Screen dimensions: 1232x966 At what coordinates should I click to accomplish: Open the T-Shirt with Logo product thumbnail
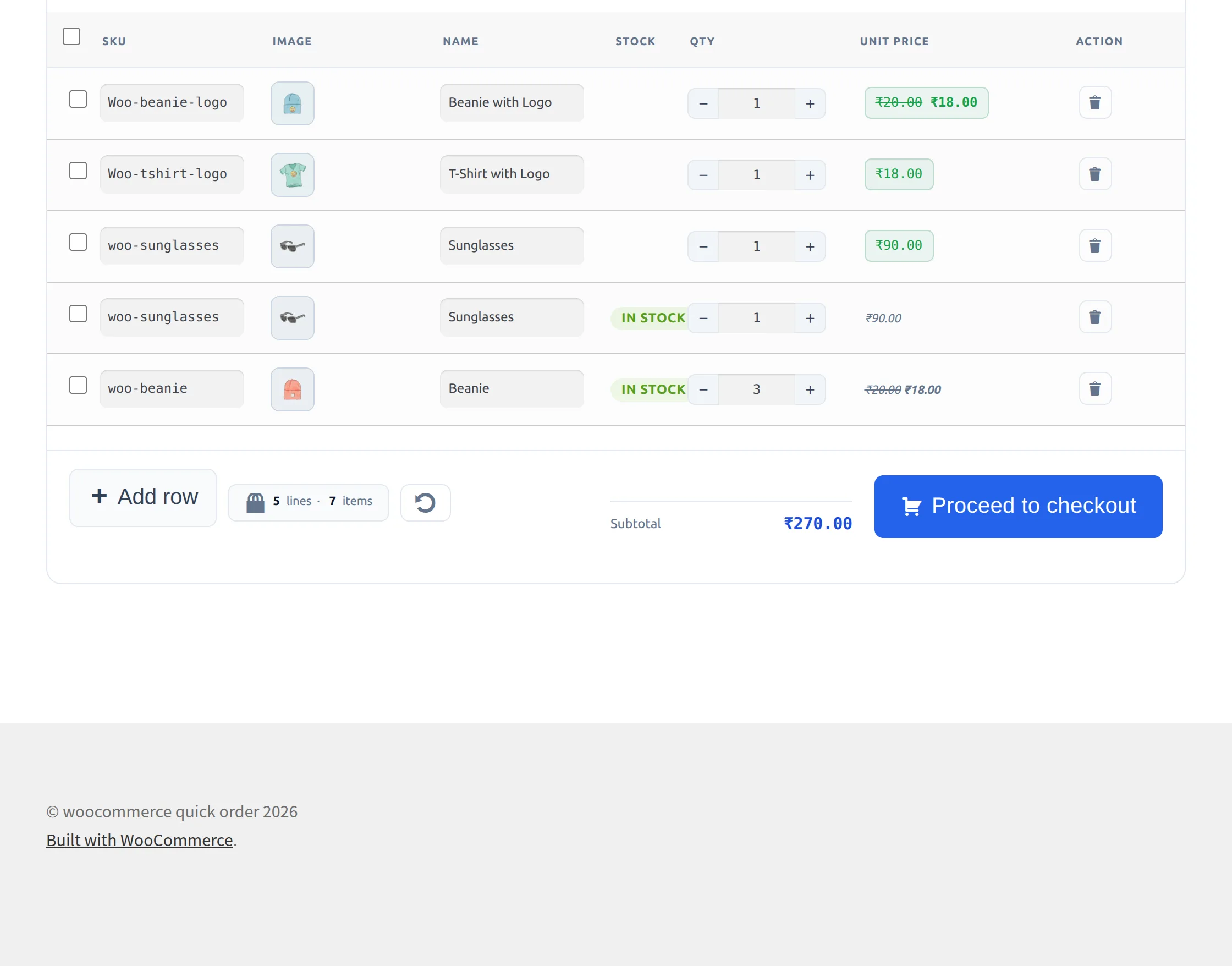(292, 175)
